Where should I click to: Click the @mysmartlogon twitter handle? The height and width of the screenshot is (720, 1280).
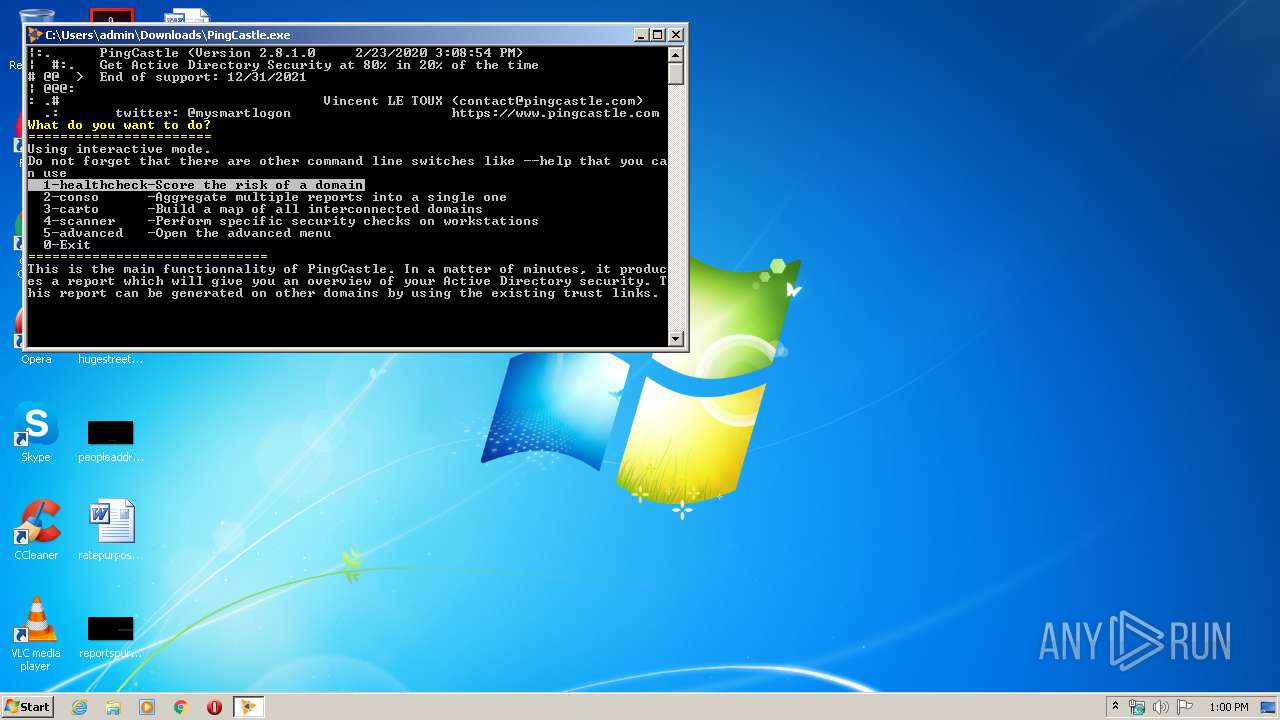tap(239, 113)
